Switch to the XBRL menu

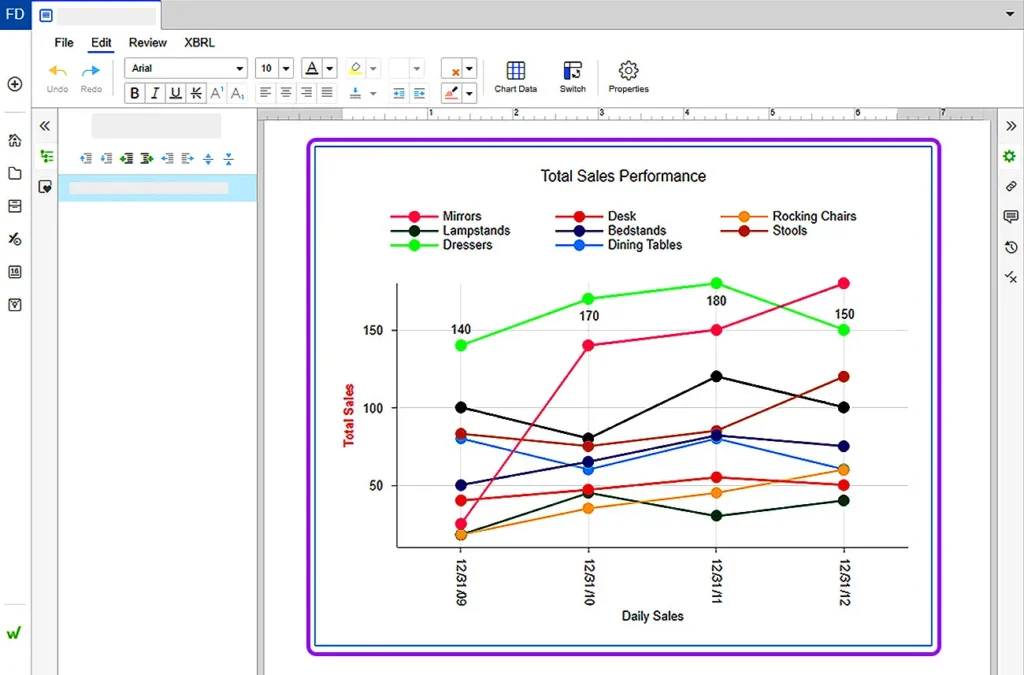point(199,43)
